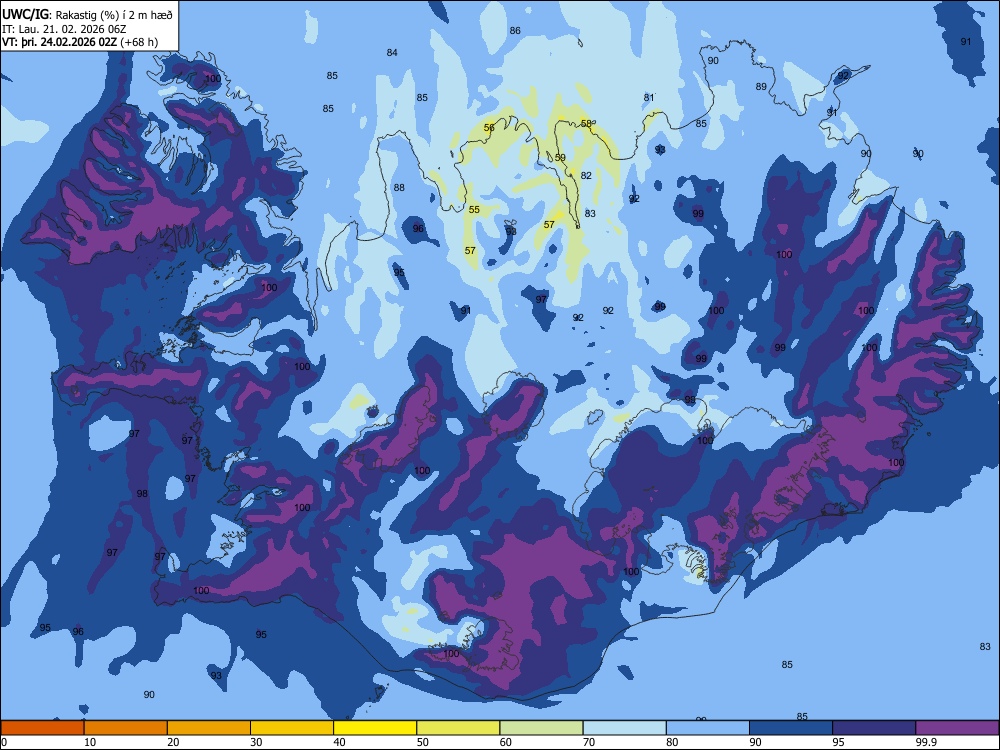Click the amber 20–30 legend swatch

(209, 728)
